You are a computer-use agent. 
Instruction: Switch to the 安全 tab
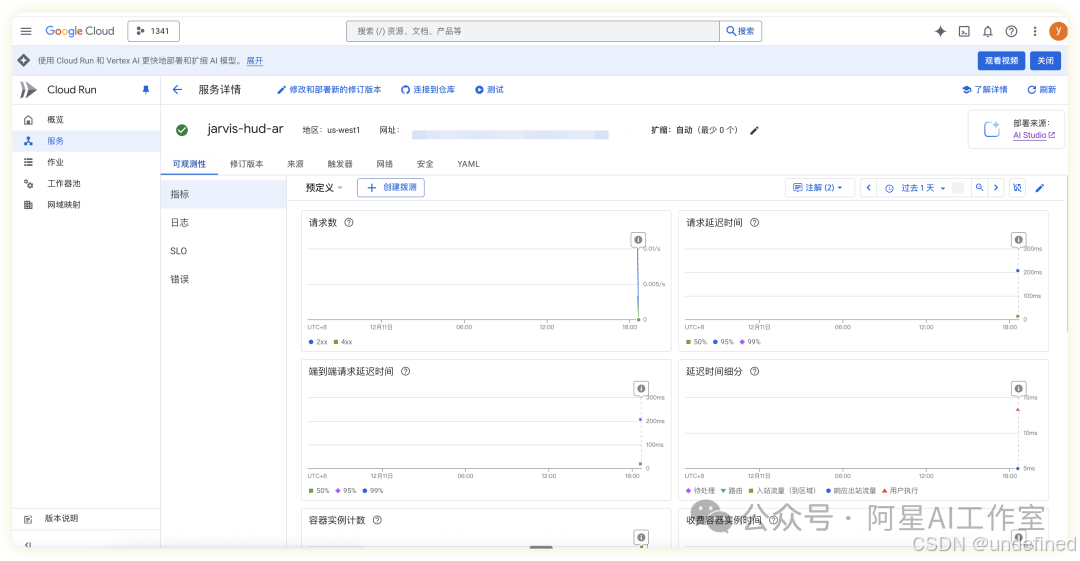coord(425,164)
